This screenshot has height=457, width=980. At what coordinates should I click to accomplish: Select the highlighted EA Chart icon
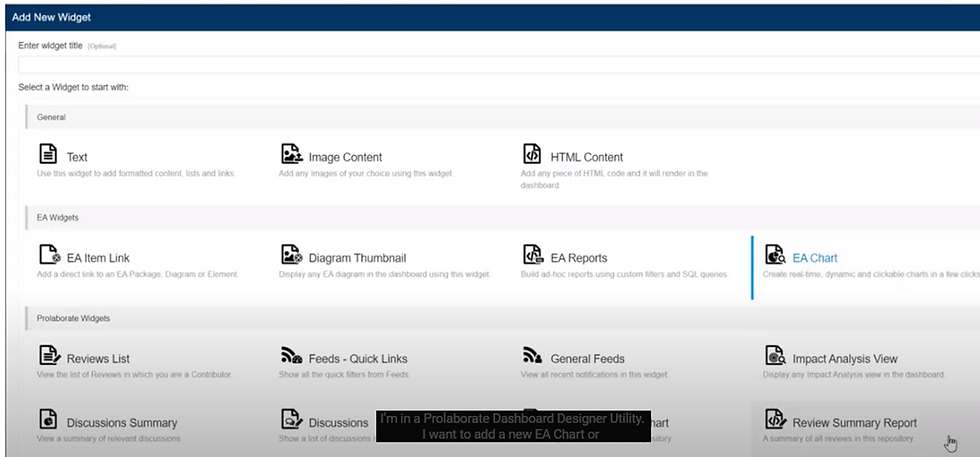click(x=776, y=254)
